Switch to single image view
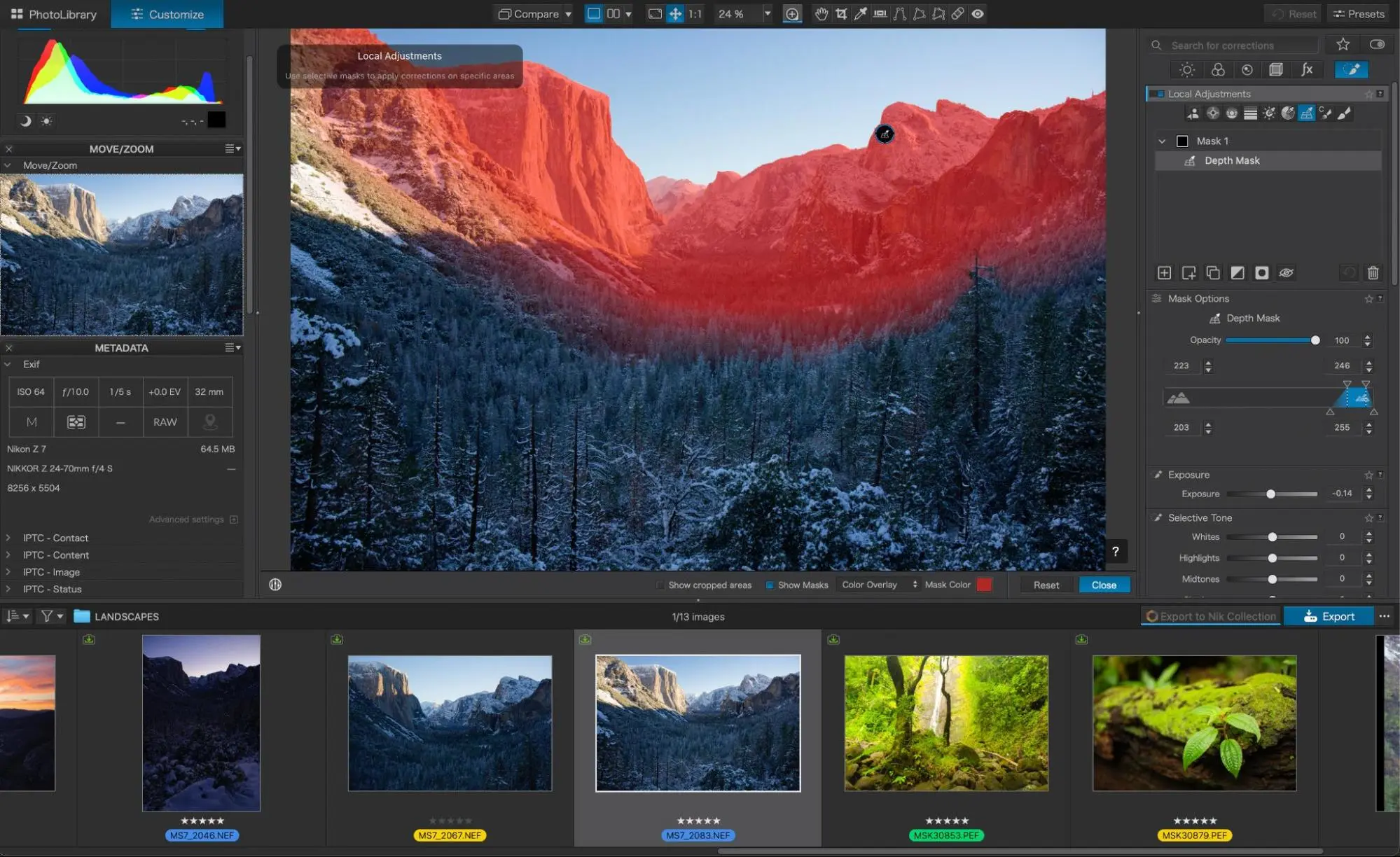Screen dimensions: 1400x857 click(593, 13)
